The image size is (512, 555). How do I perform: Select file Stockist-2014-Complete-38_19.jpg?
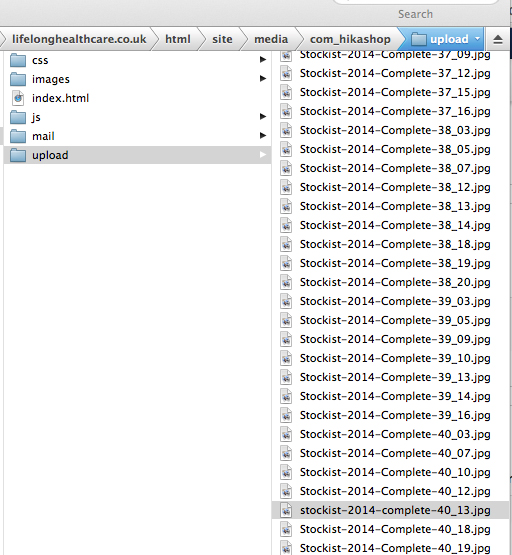(395, 263)
